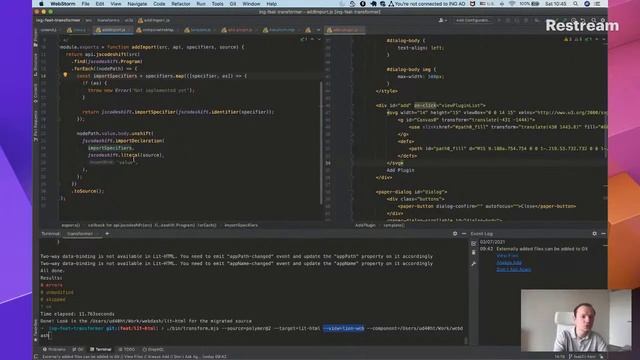Toggle Terminal tool window button at bottom
Screen dimensions: 640x360
pyautogui.click(x=100, y=349)
